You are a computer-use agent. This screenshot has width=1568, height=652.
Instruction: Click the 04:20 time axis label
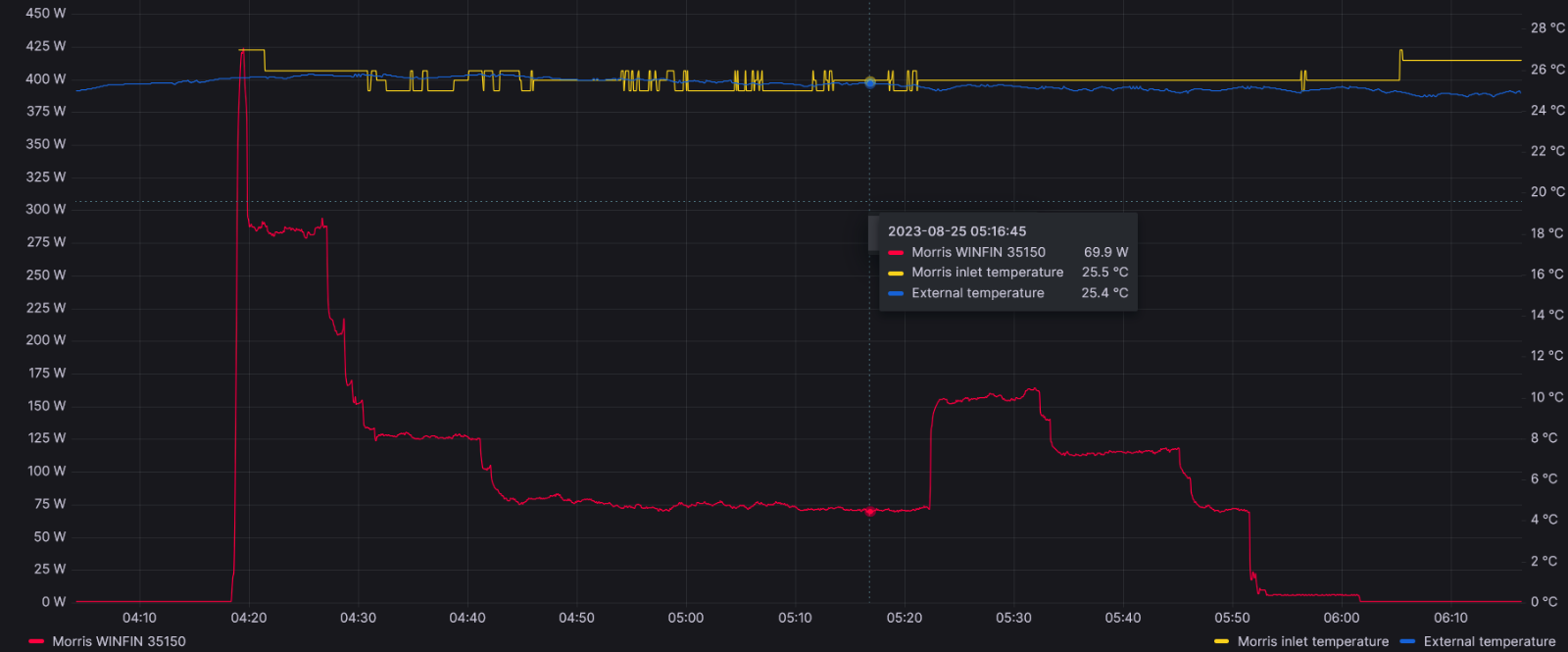[x=249, y=618]
